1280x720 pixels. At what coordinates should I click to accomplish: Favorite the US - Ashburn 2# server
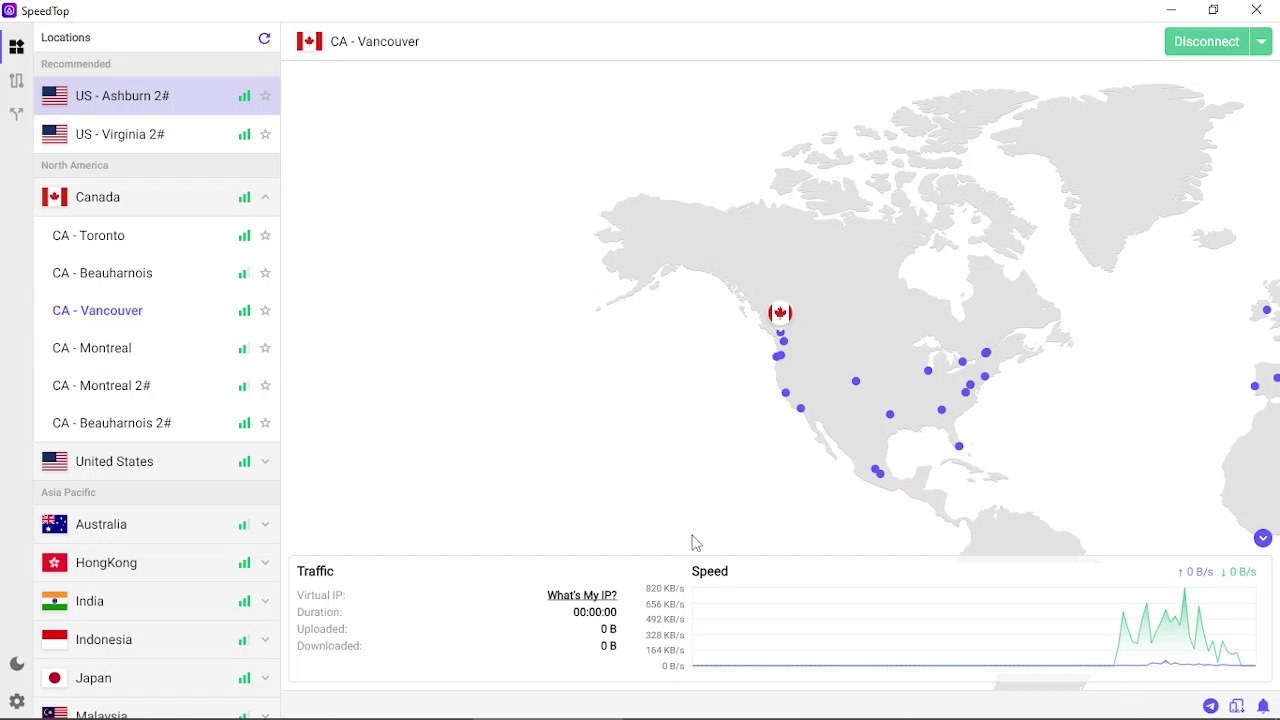click(x=265, y=96)
